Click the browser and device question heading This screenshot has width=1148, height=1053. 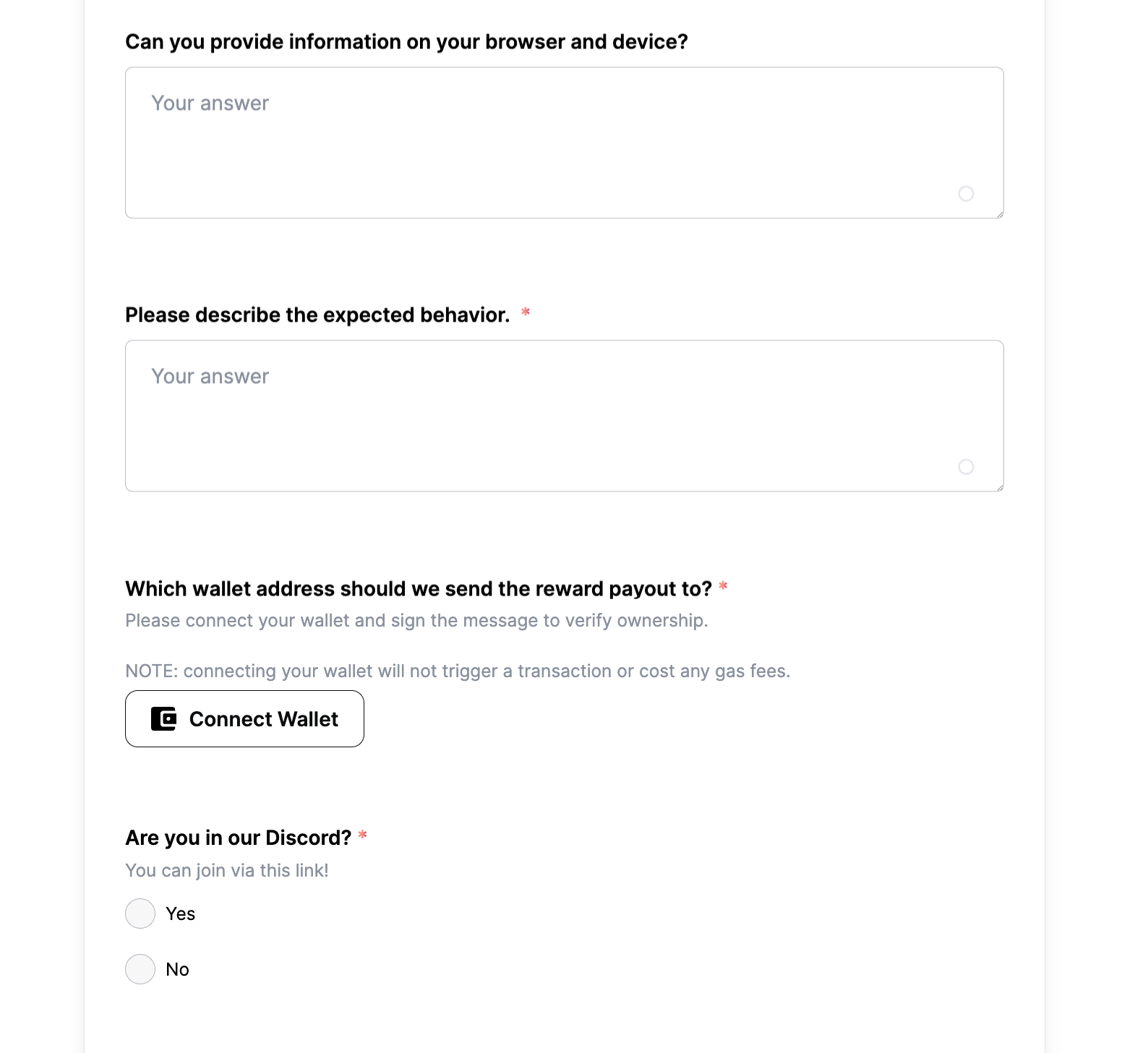406,42
